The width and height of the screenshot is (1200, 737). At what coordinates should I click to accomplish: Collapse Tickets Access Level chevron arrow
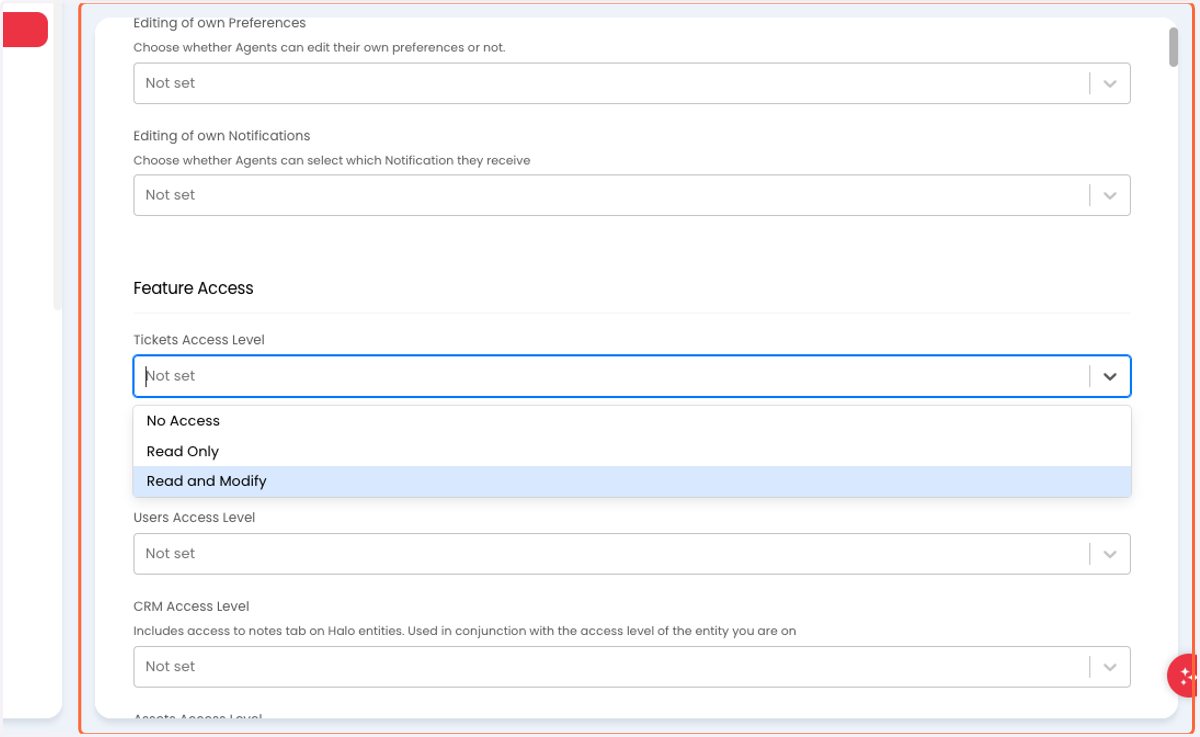pos(1110,376)
